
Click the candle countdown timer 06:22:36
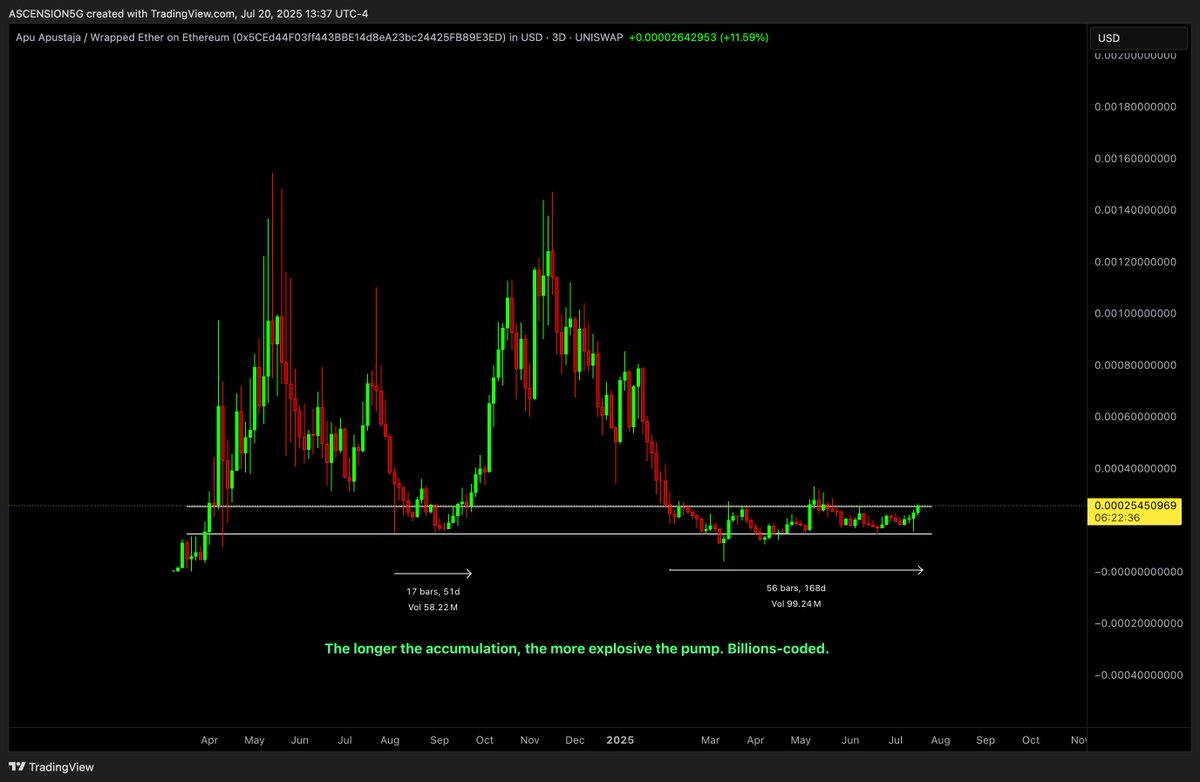[x=1118, y=519]
